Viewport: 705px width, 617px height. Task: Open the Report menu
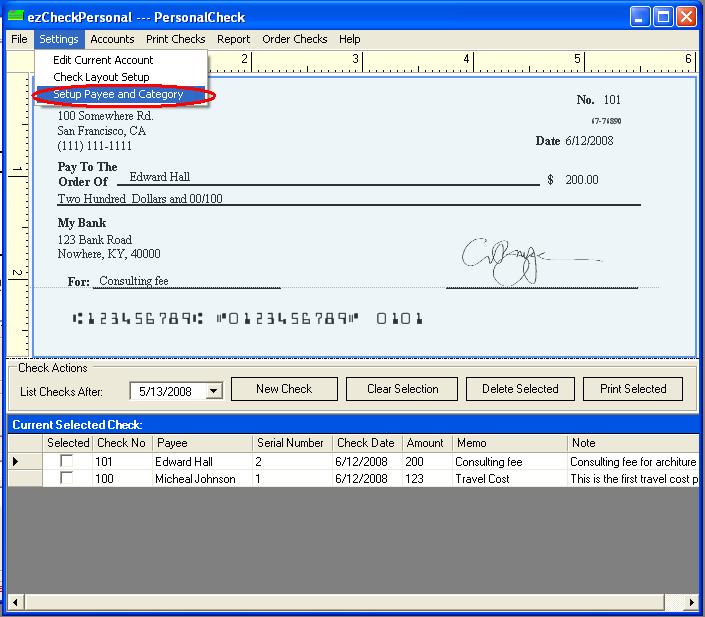click(x=233, y=39)
